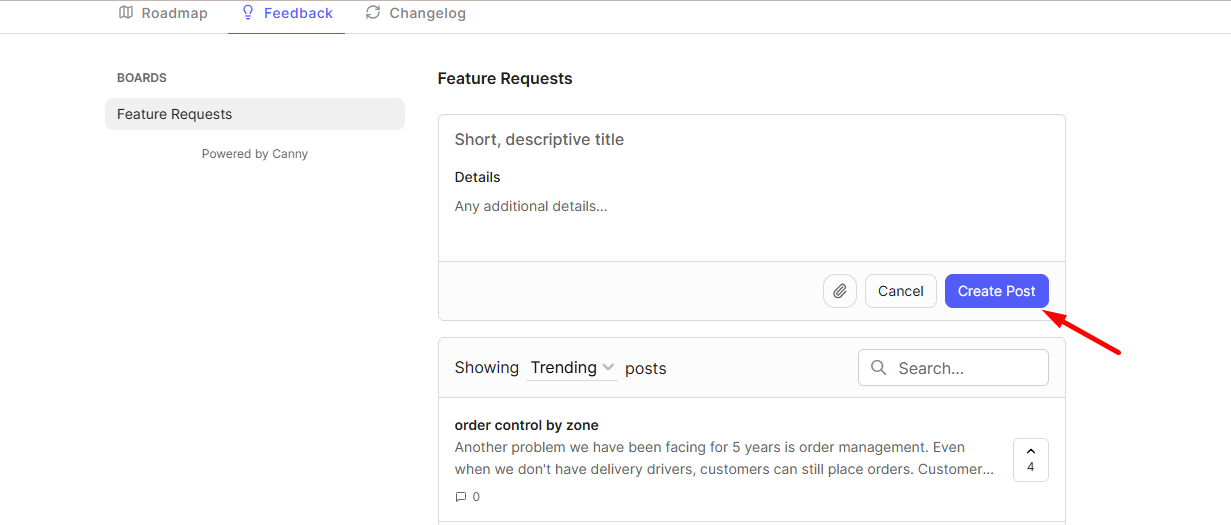
Task: Click the Feedback lightbulb icon
Action: coord(248,13)
